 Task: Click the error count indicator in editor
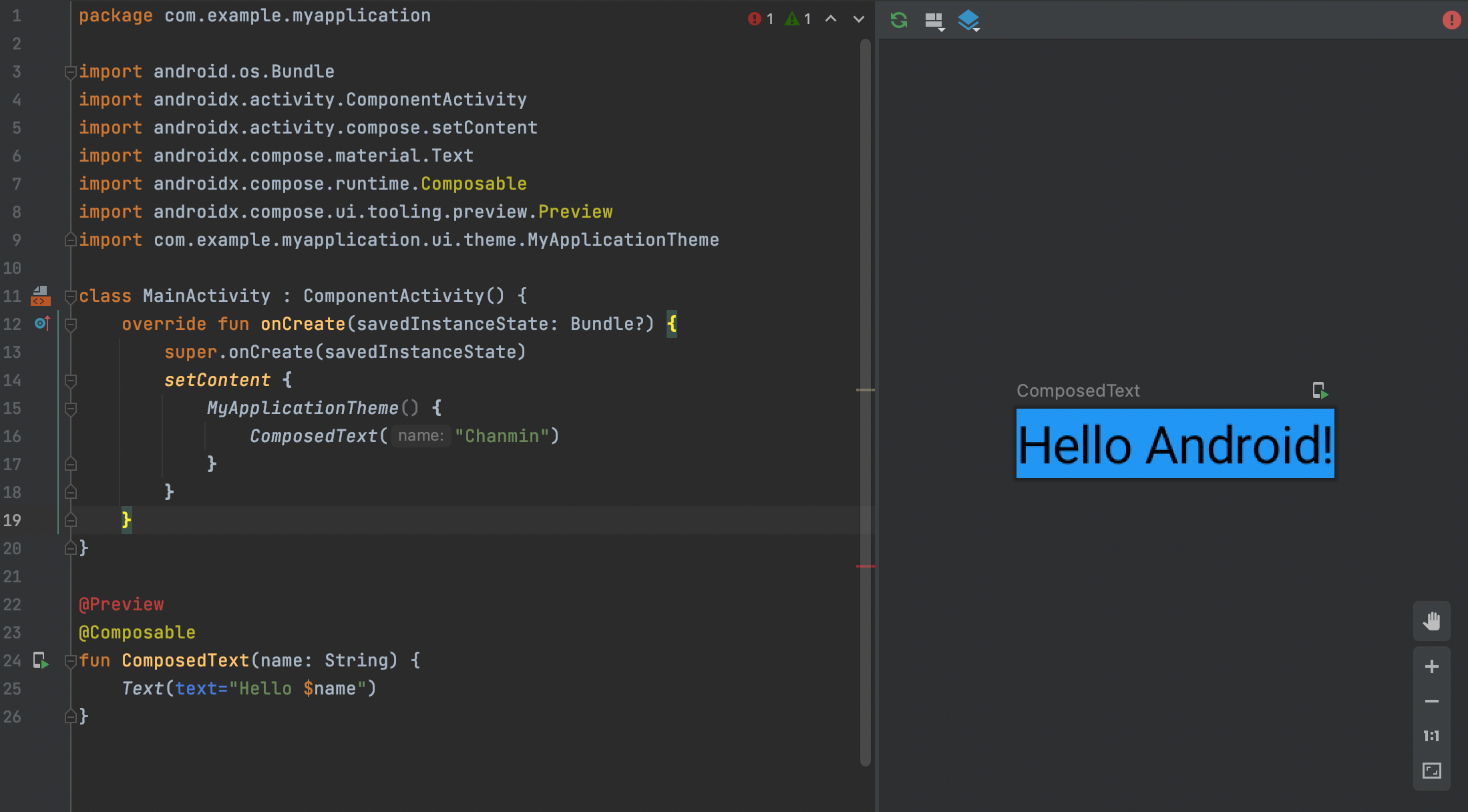[761, 19]
